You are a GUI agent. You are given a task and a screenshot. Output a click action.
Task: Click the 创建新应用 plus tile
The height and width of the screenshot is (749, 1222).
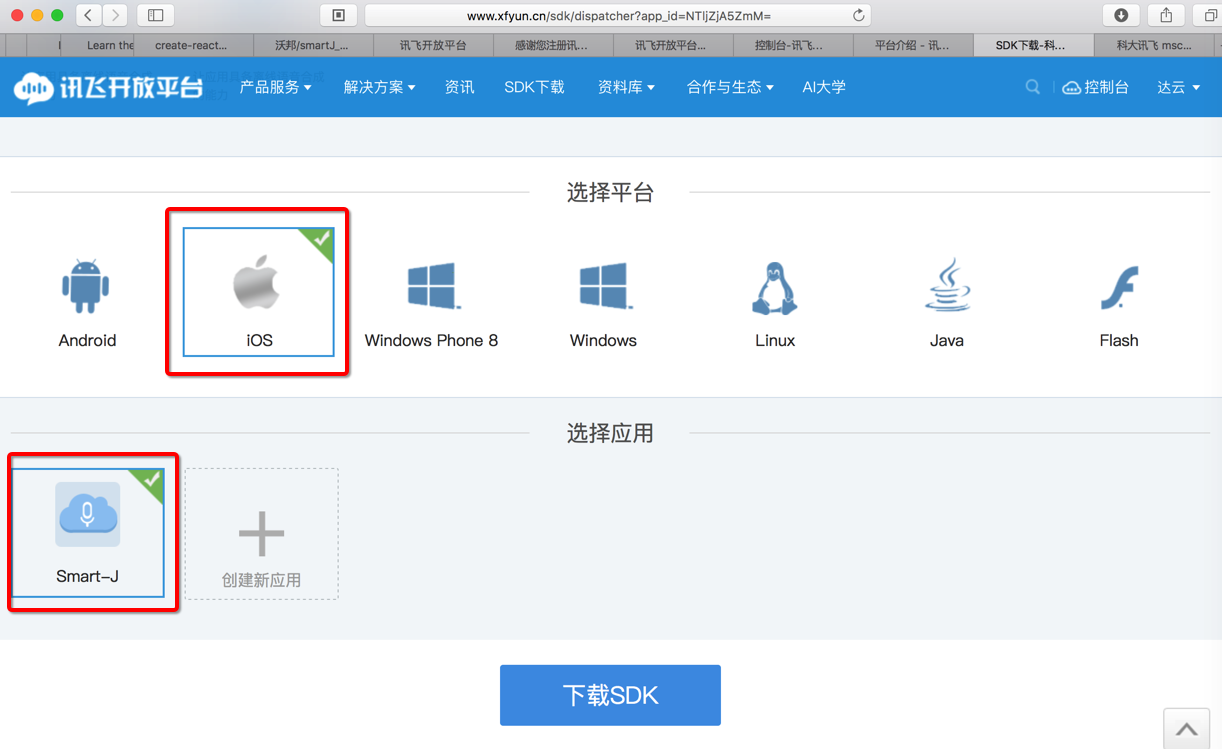pos(261,534)
